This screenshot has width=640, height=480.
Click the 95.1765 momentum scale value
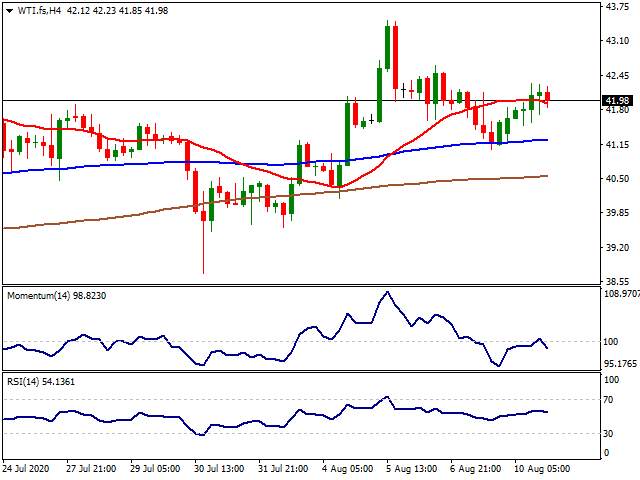(620, 364)
